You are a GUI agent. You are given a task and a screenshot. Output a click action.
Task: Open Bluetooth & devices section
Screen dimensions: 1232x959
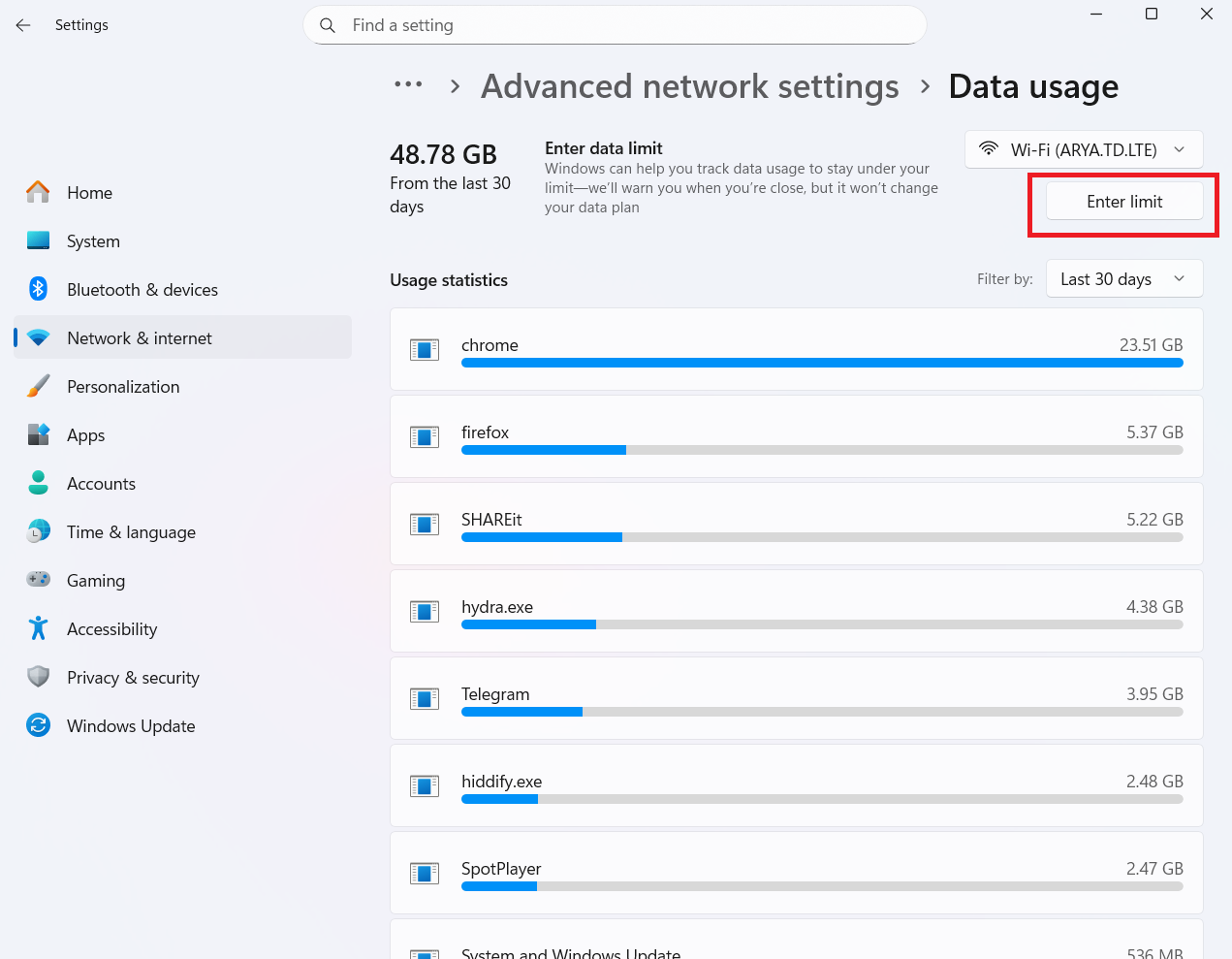point(182,289)
